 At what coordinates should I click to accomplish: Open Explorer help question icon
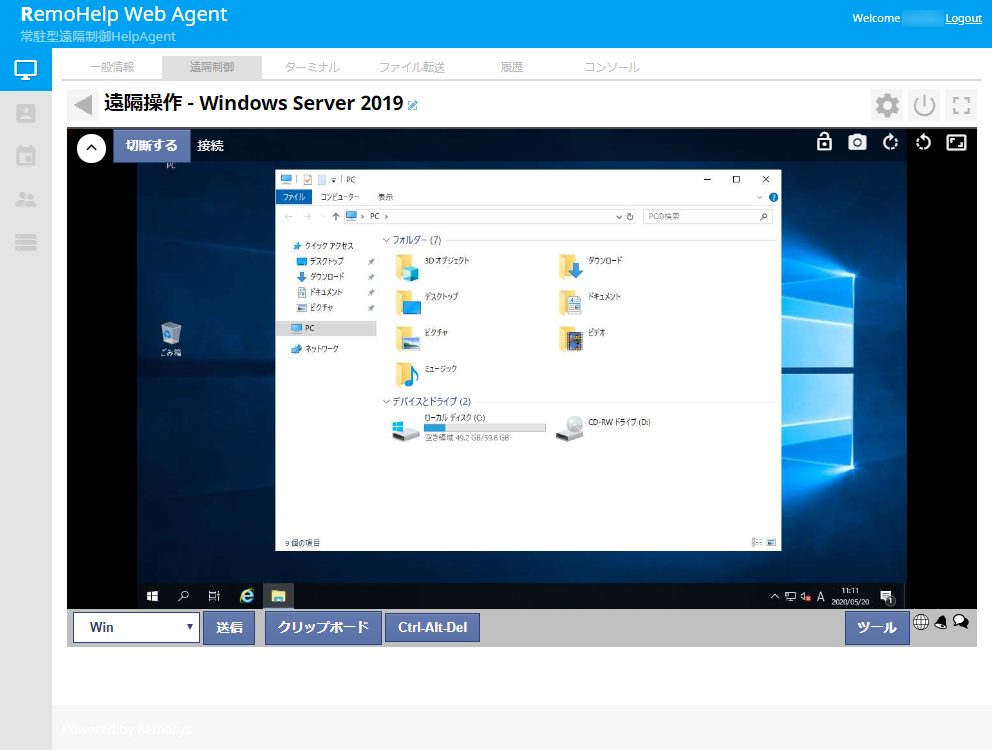click(x=773, y=197)
